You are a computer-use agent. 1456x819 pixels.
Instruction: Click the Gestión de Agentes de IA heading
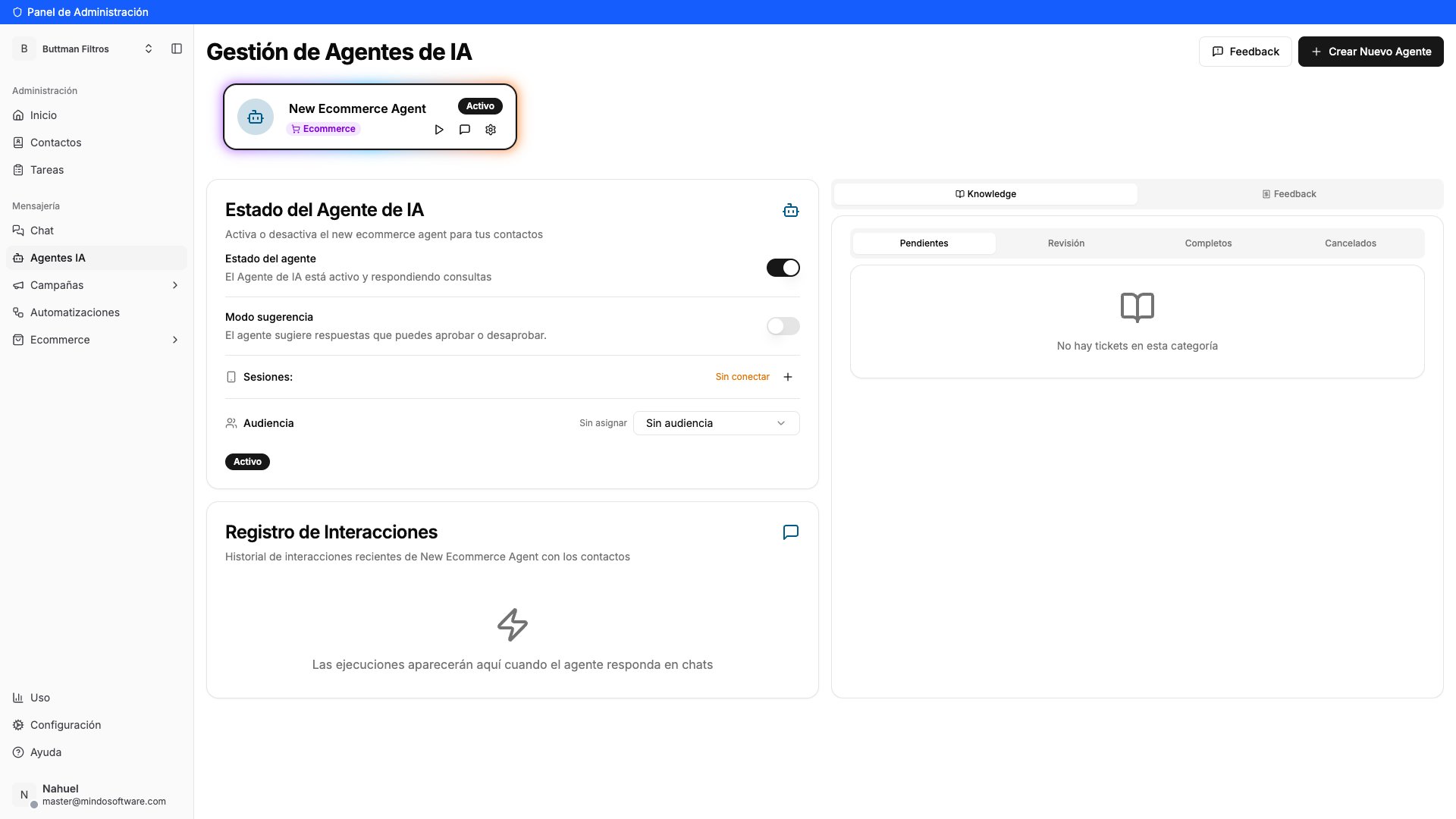(x=339, y=52)
